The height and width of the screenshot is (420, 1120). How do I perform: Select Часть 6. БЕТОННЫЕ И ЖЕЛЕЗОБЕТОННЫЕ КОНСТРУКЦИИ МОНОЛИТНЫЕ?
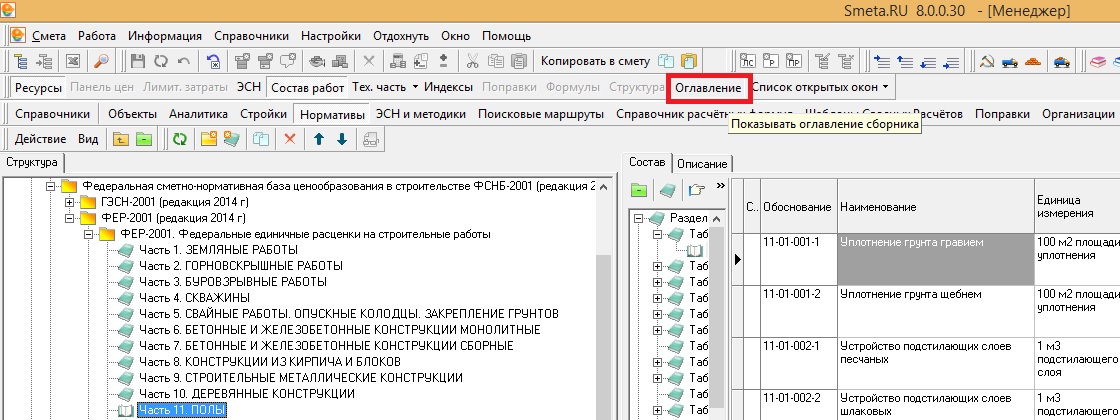pyautogui.click(x=340, y=330)
